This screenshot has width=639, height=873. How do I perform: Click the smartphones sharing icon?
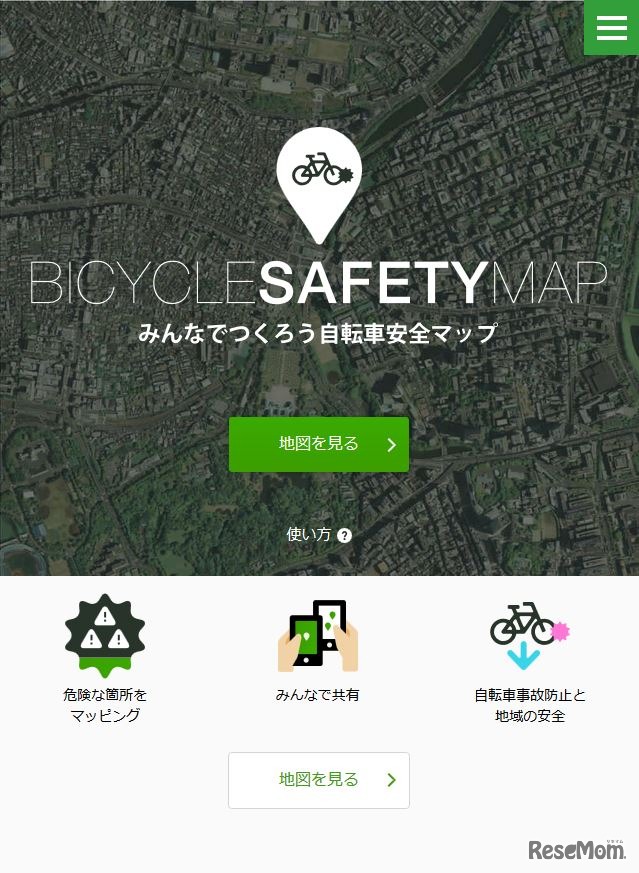[318, 636]
